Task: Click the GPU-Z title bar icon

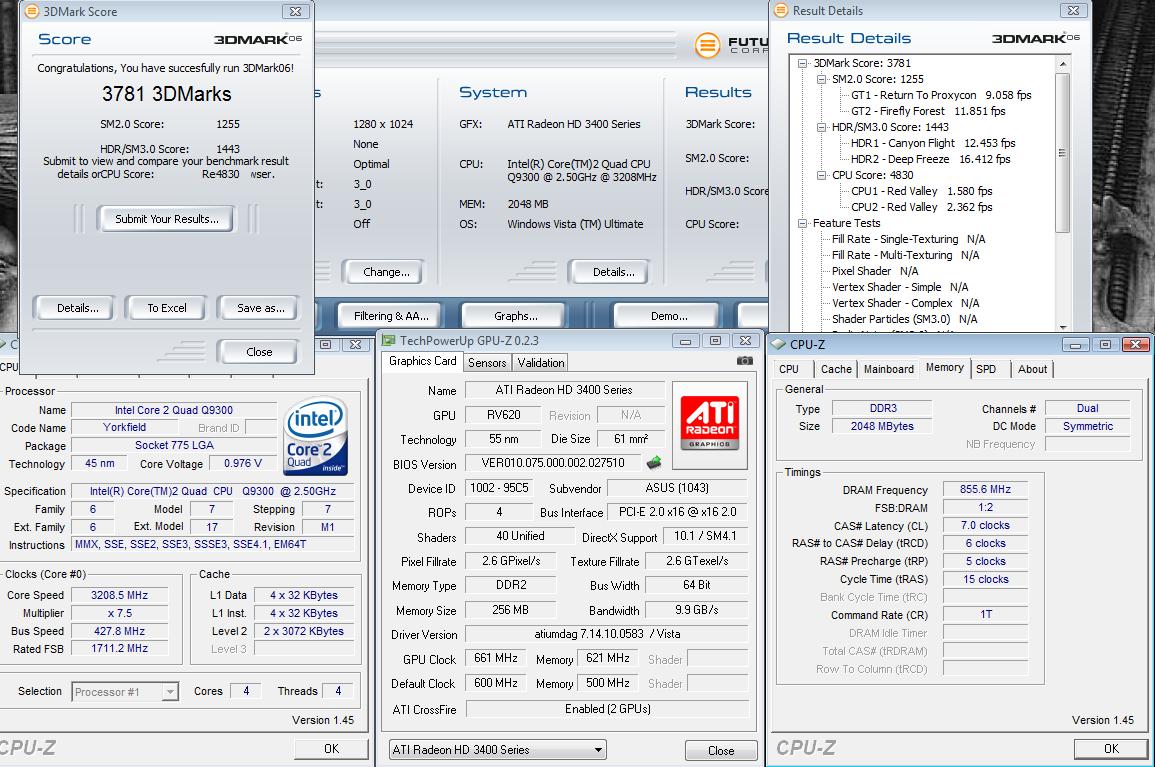Action: pos(389,340)
